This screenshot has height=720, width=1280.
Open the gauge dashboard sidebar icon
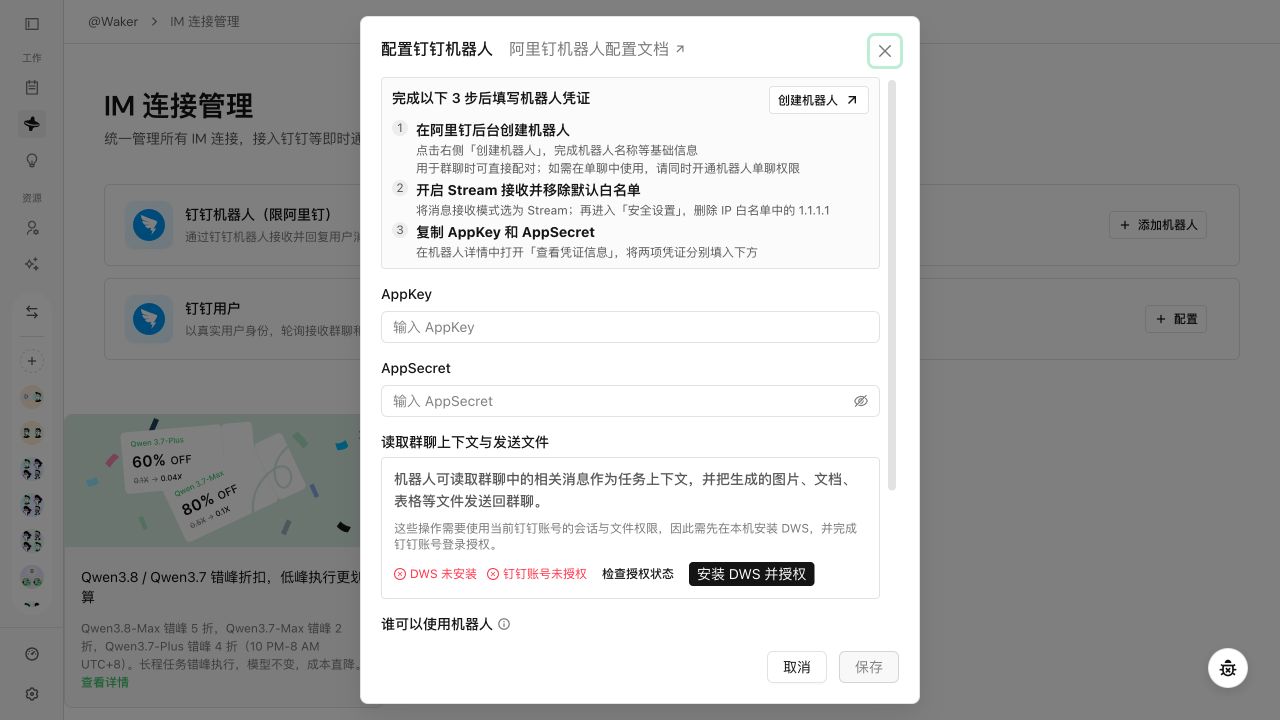[x=32, y=654]
